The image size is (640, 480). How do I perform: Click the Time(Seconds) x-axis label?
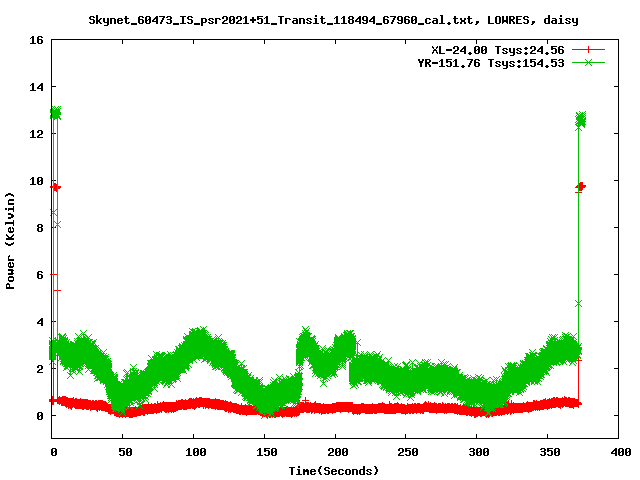pyautogui.click(x=333, y=471)
